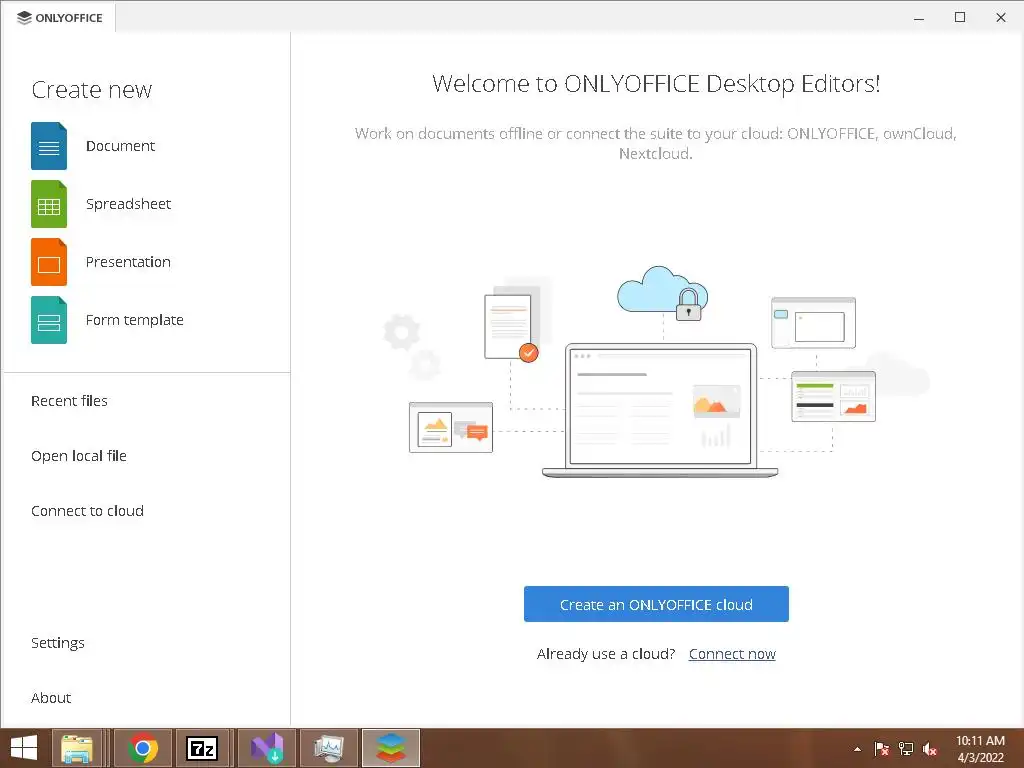Switch to the ONLYOFFICE home tab
Image resolution: width=1024 pixels, height=768 pixels.
tap(59, 18)
